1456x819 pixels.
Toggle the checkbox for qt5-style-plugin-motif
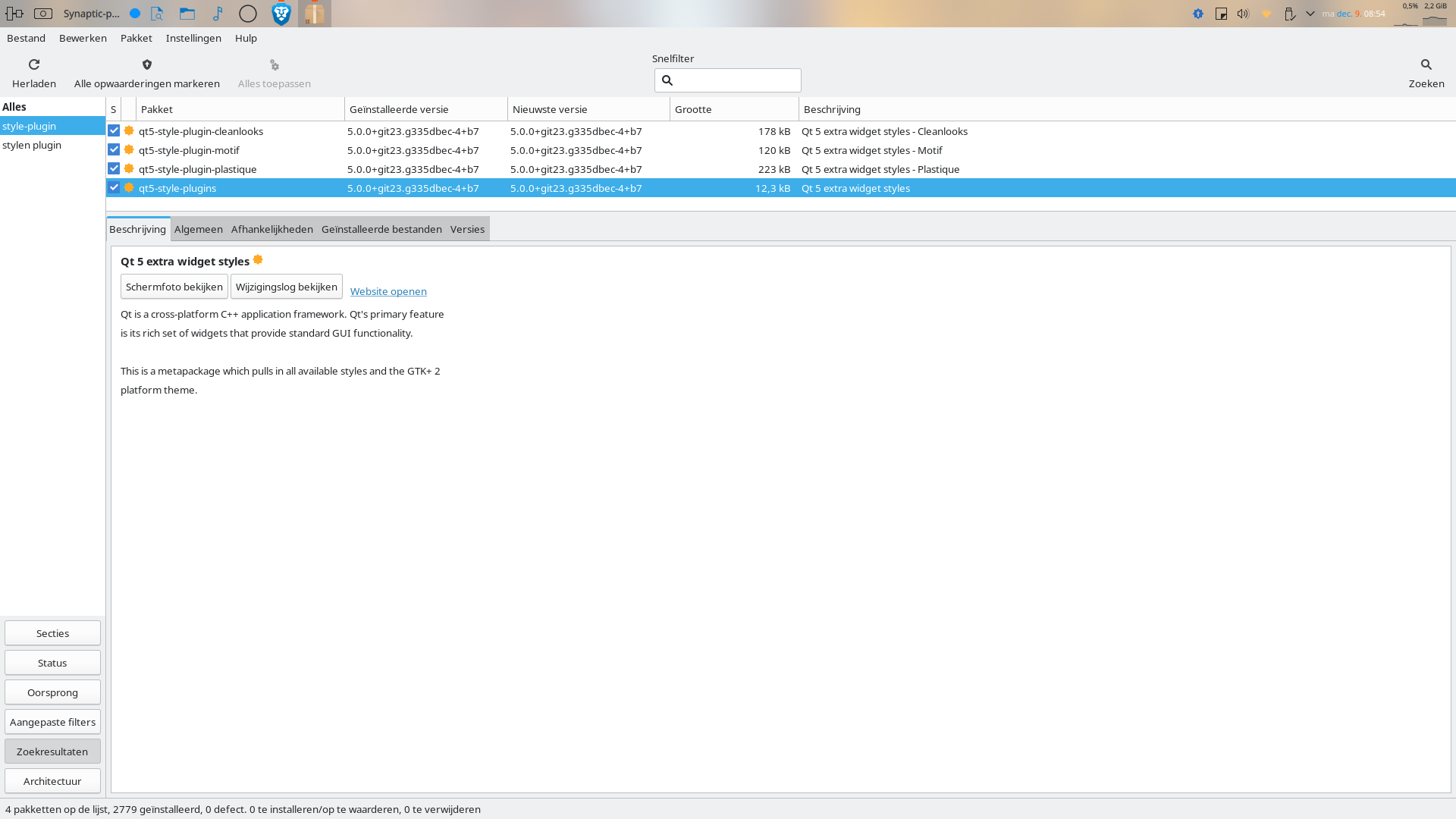[114, 149]
